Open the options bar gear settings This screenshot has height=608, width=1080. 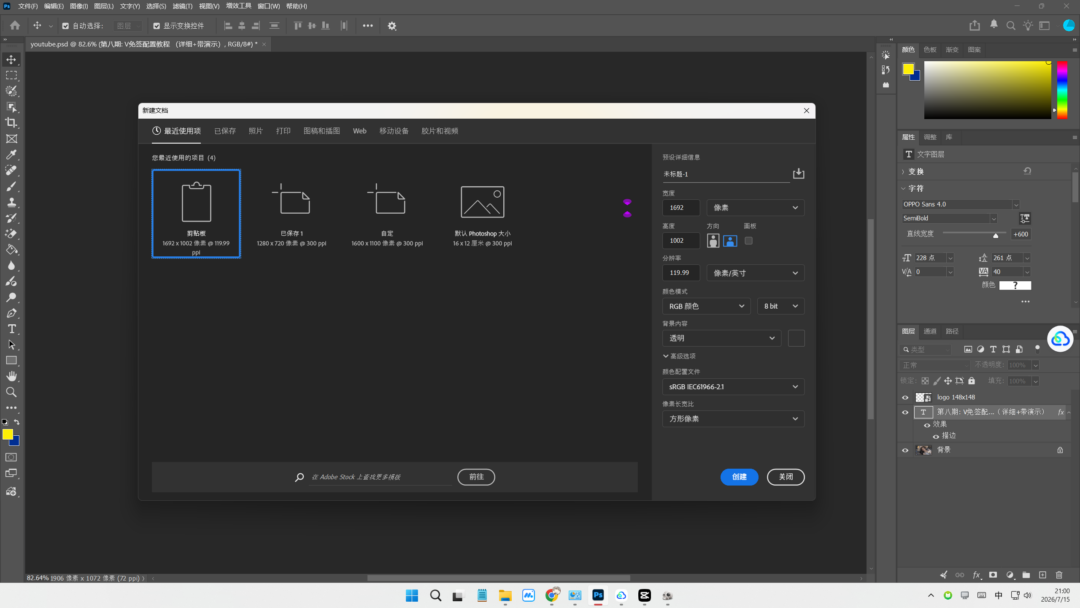(392, 25)
